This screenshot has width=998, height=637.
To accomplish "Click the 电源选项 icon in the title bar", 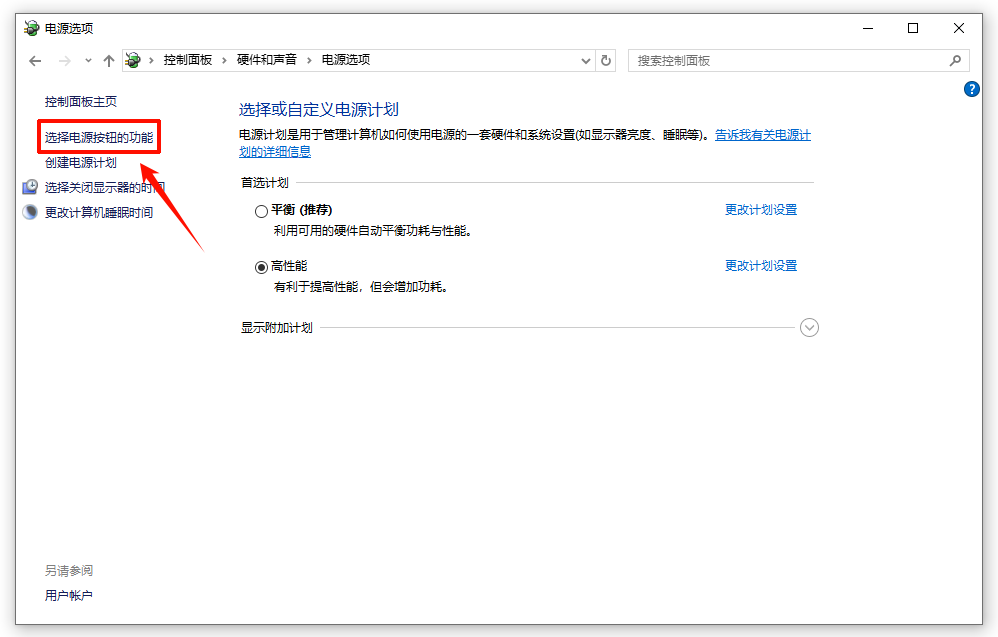I will coord(30,28).
